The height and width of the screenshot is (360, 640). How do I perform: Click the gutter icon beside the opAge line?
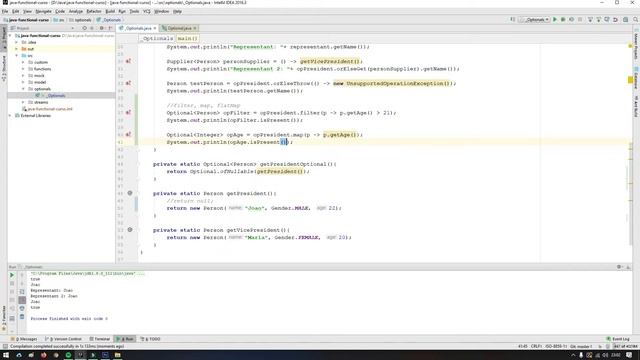click(x=128, y=135)
